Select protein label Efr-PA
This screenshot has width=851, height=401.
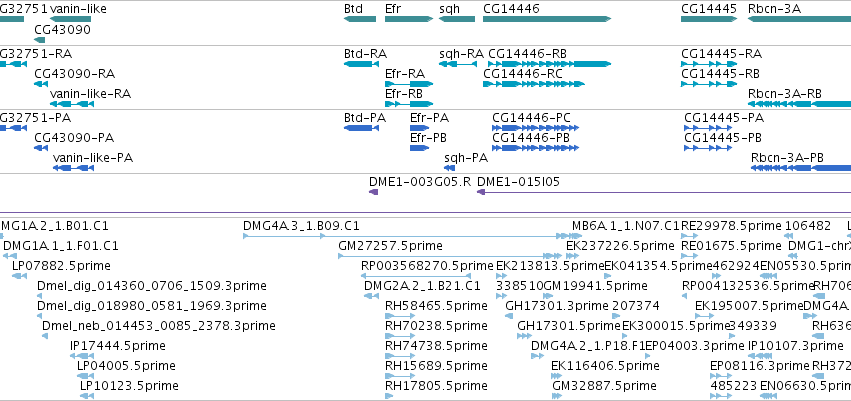429,118
